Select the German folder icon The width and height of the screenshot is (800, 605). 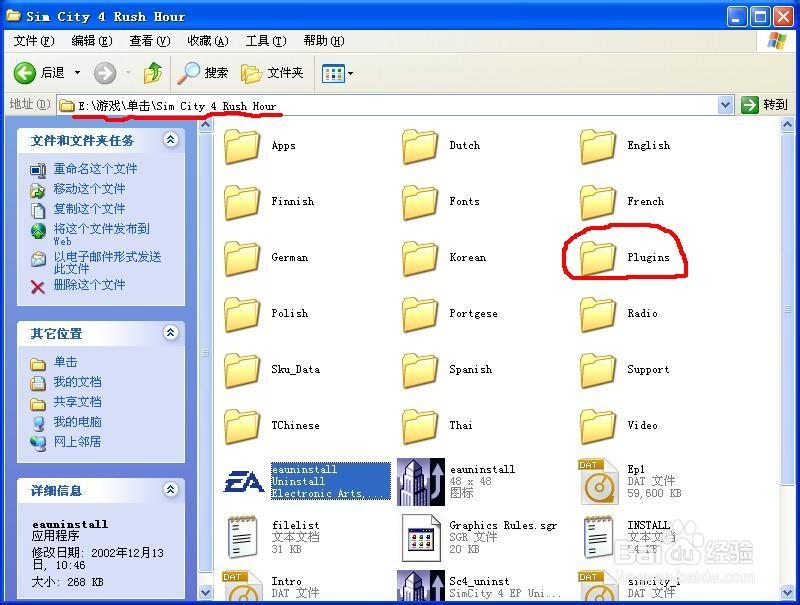242,258
